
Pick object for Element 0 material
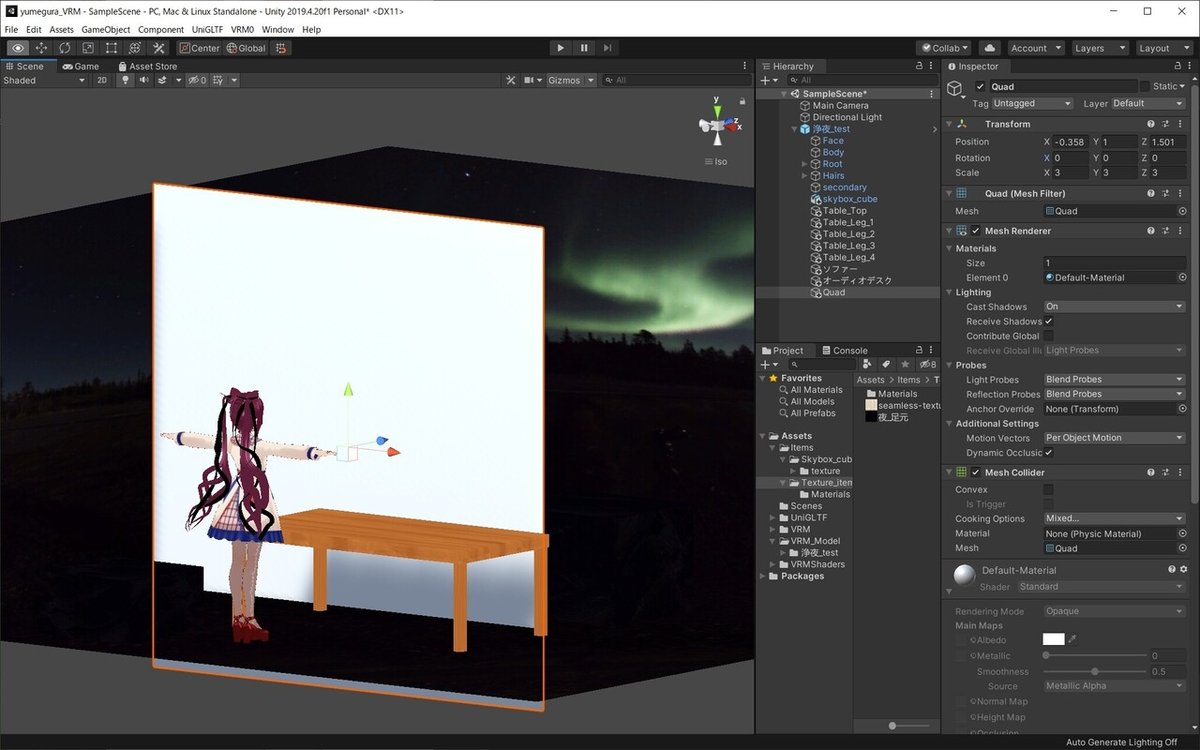pyautogui.click(x=1182, y=278)
